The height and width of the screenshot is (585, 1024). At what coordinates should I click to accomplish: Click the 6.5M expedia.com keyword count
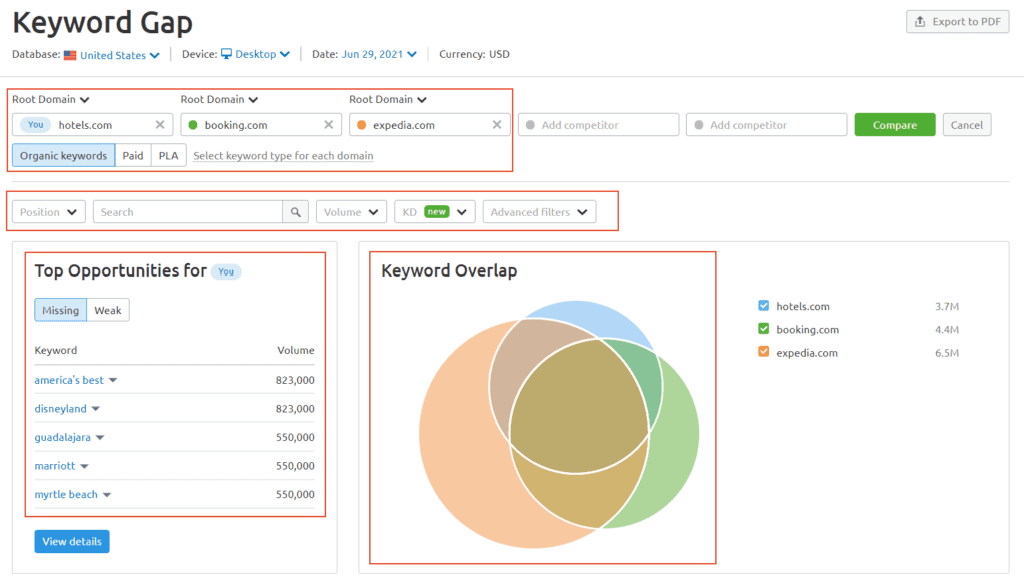click(947, 353)
